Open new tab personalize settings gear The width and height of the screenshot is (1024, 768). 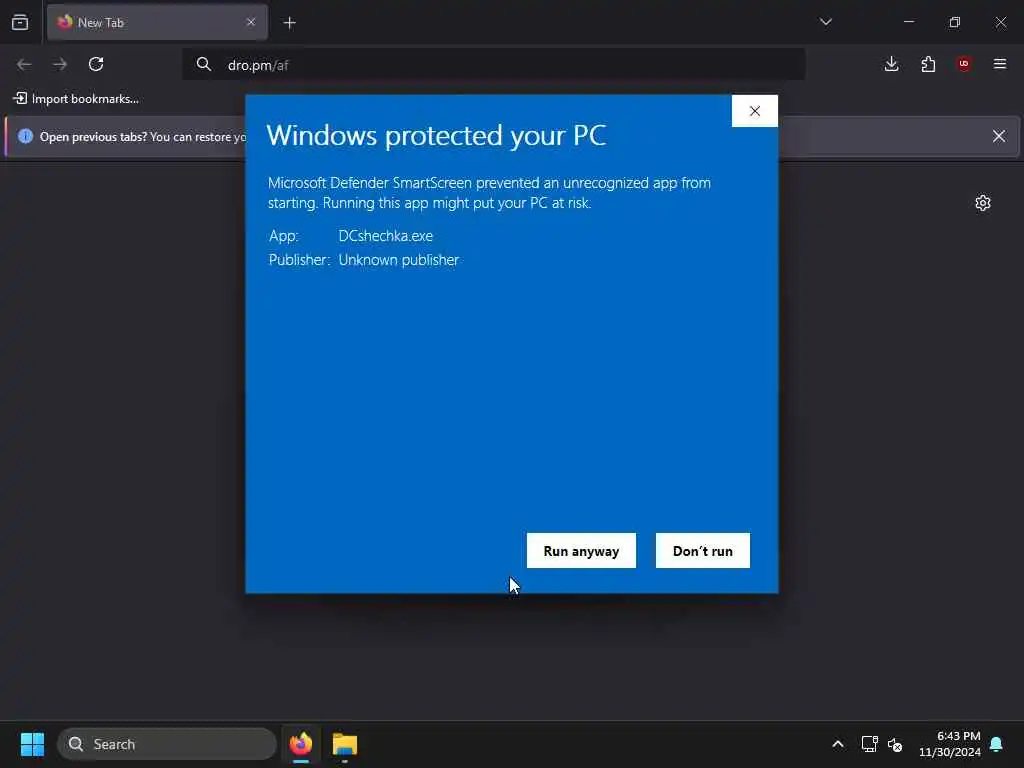point(982,203)
